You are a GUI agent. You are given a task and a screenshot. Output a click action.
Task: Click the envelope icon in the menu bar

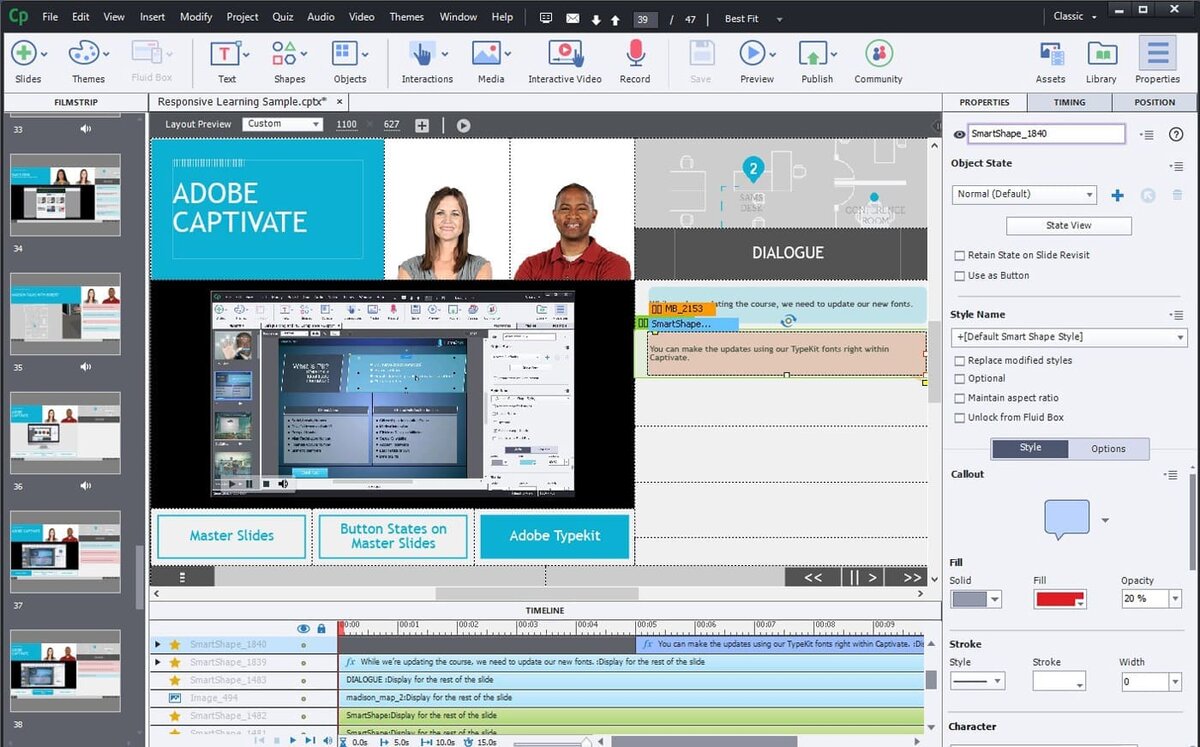[x=572, y=18]
